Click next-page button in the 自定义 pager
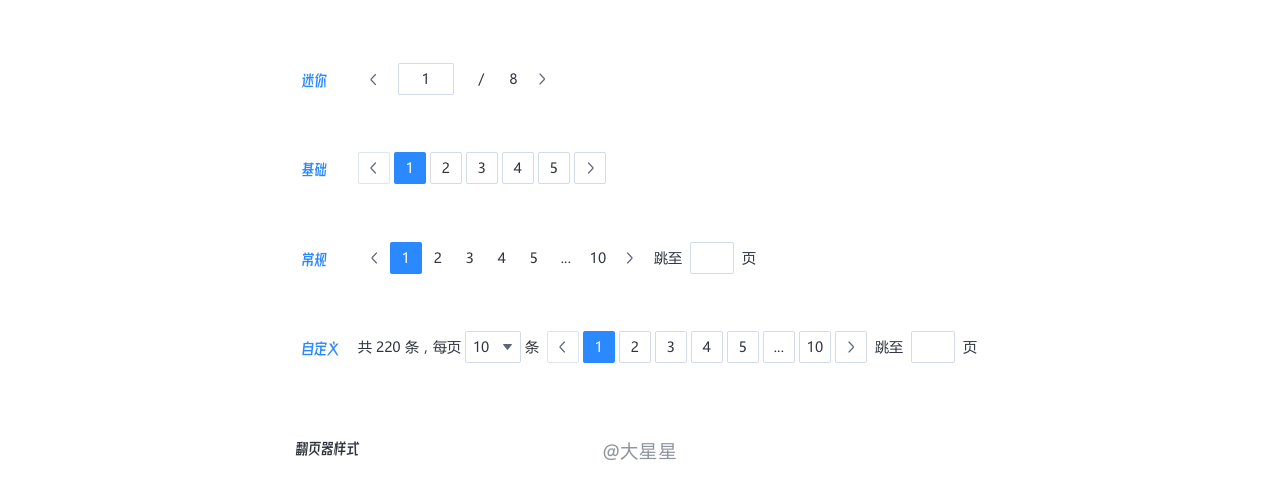Viewport: 1280px width, 502px height. [851, 347]
